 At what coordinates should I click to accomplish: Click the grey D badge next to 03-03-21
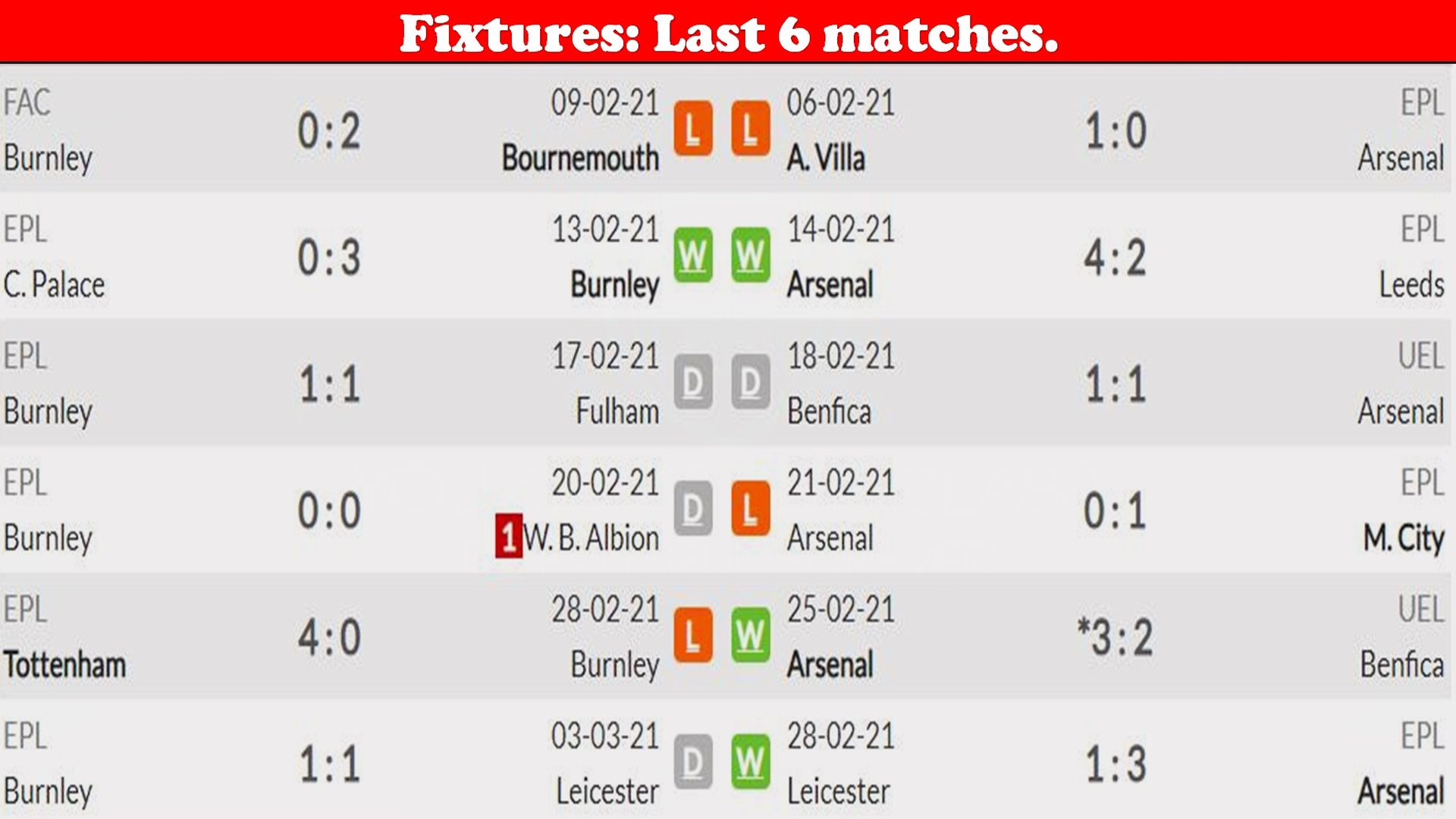click(x=693, y=761)
